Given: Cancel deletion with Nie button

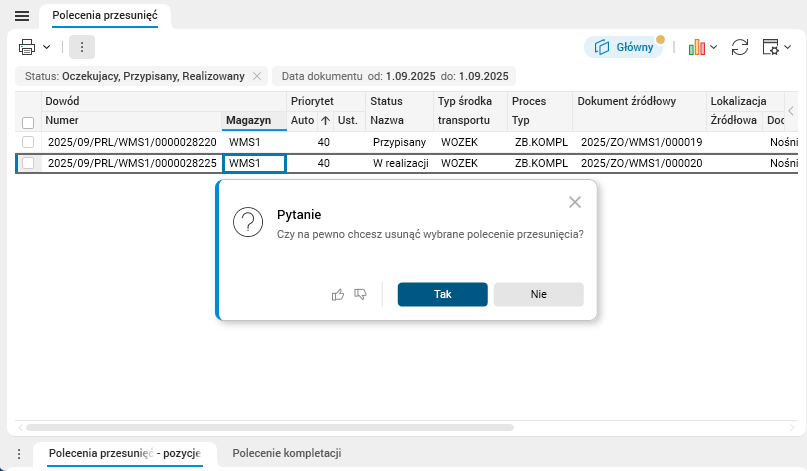Looking at the screenshot, I should [539, 294].
